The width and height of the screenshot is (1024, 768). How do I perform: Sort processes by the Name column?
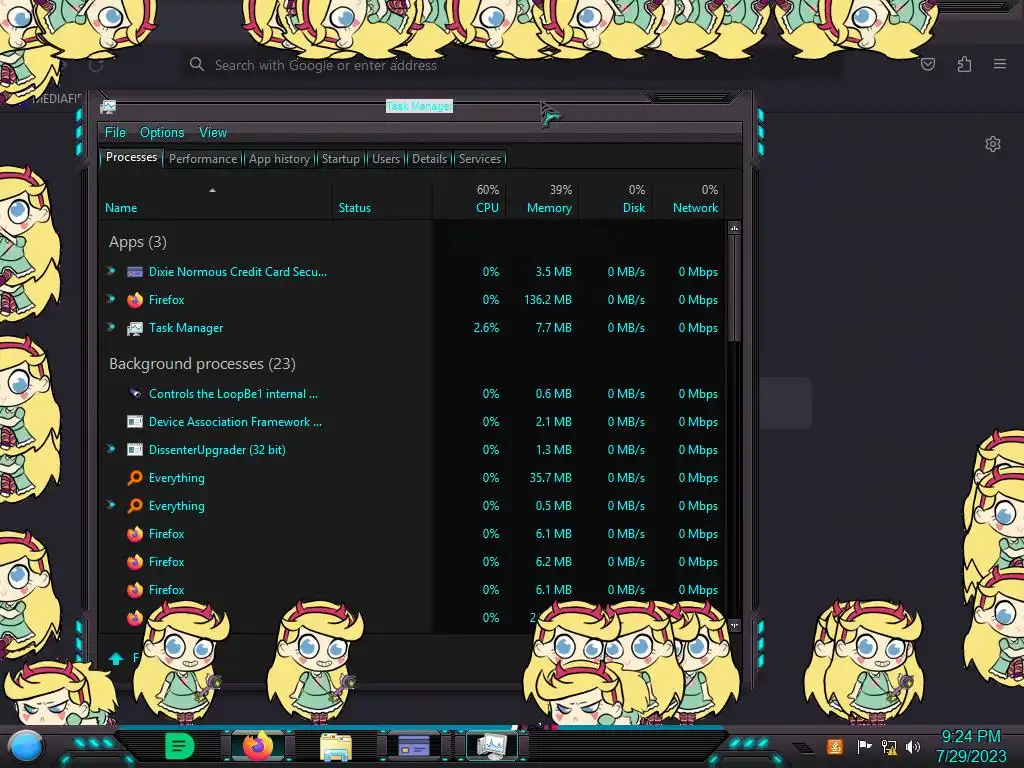coord(215,199)
